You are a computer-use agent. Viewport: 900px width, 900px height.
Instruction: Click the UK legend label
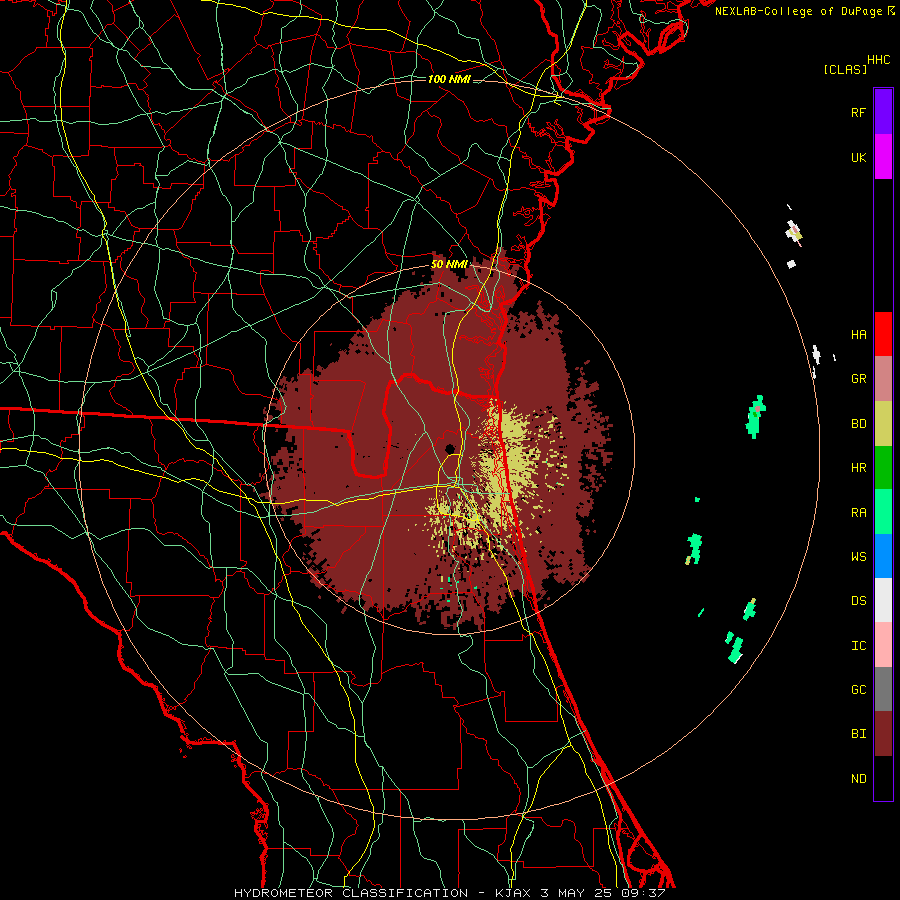[x=858, y=157]
